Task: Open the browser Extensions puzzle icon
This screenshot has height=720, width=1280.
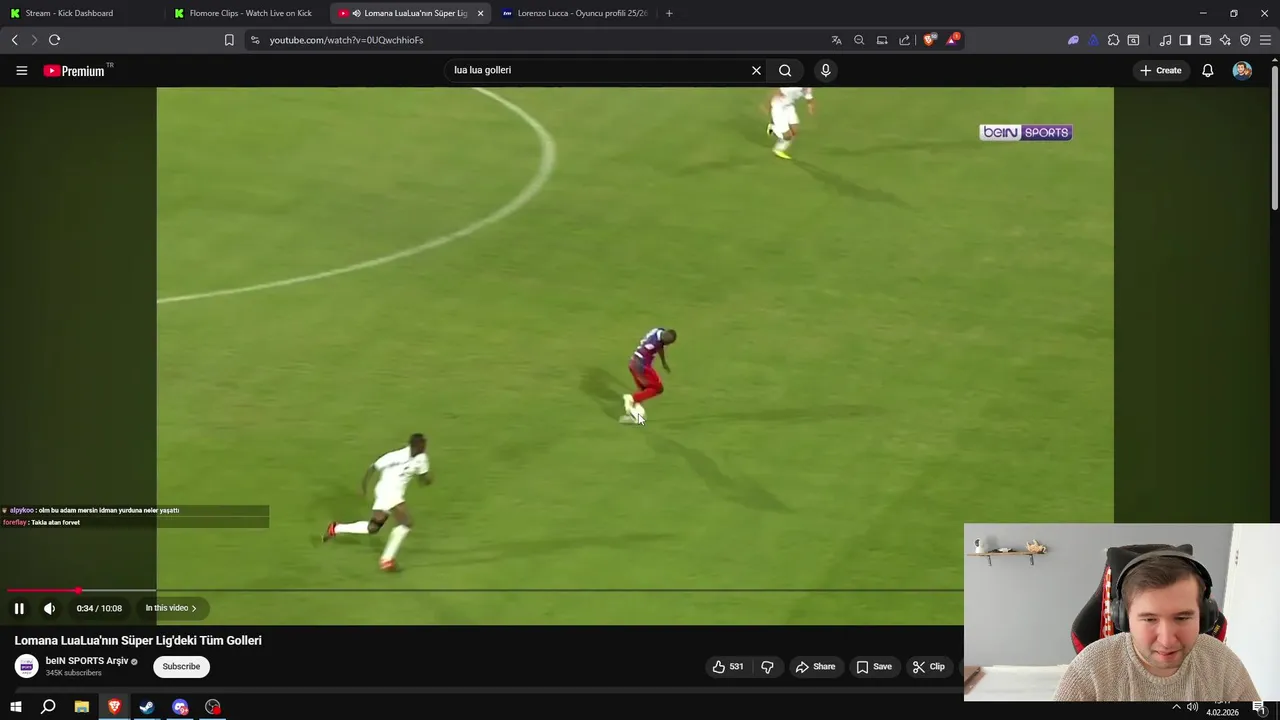Action: 1113,40
